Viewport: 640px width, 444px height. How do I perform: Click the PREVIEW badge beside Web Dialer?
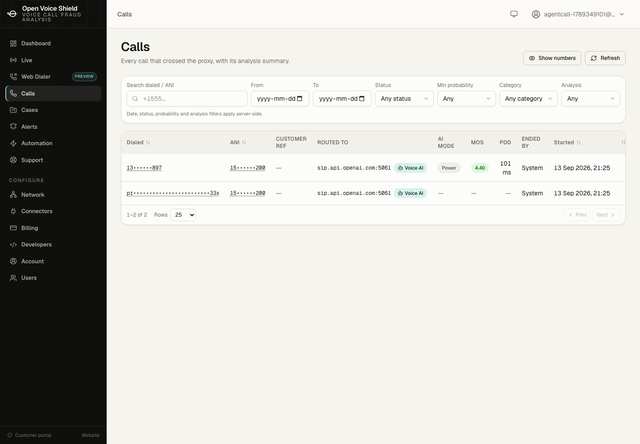(x=84, y=76)
